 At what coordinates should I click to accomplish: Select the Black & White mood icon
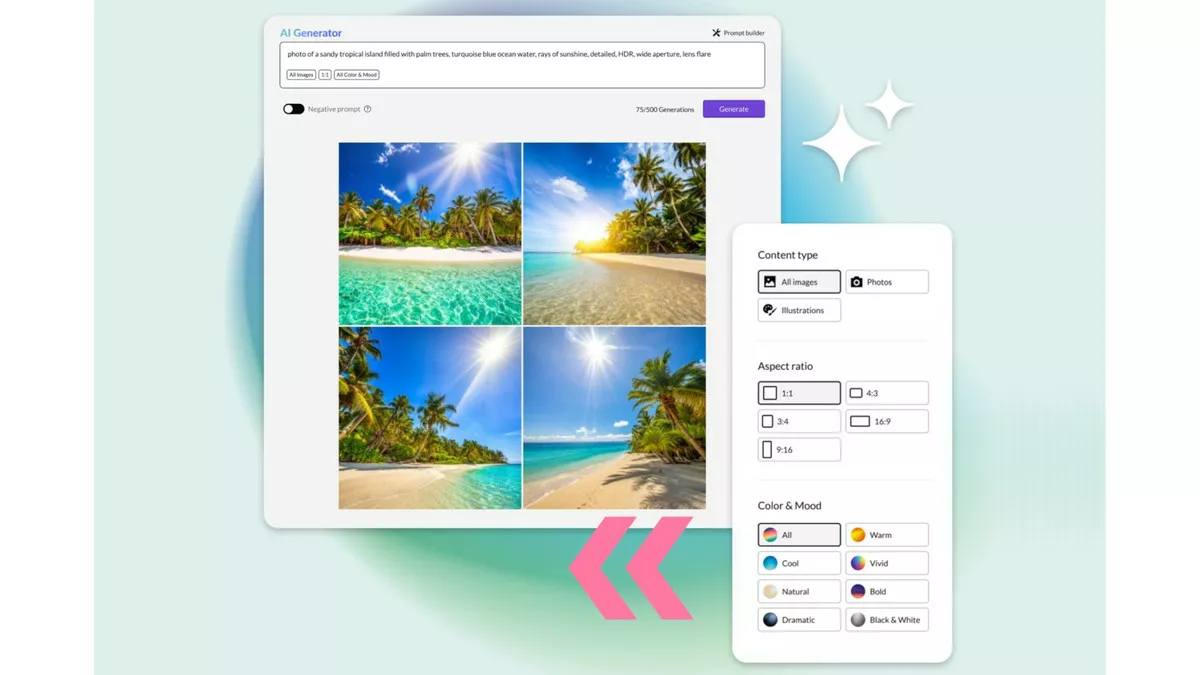pyautogui.click(x=856, y=619)
